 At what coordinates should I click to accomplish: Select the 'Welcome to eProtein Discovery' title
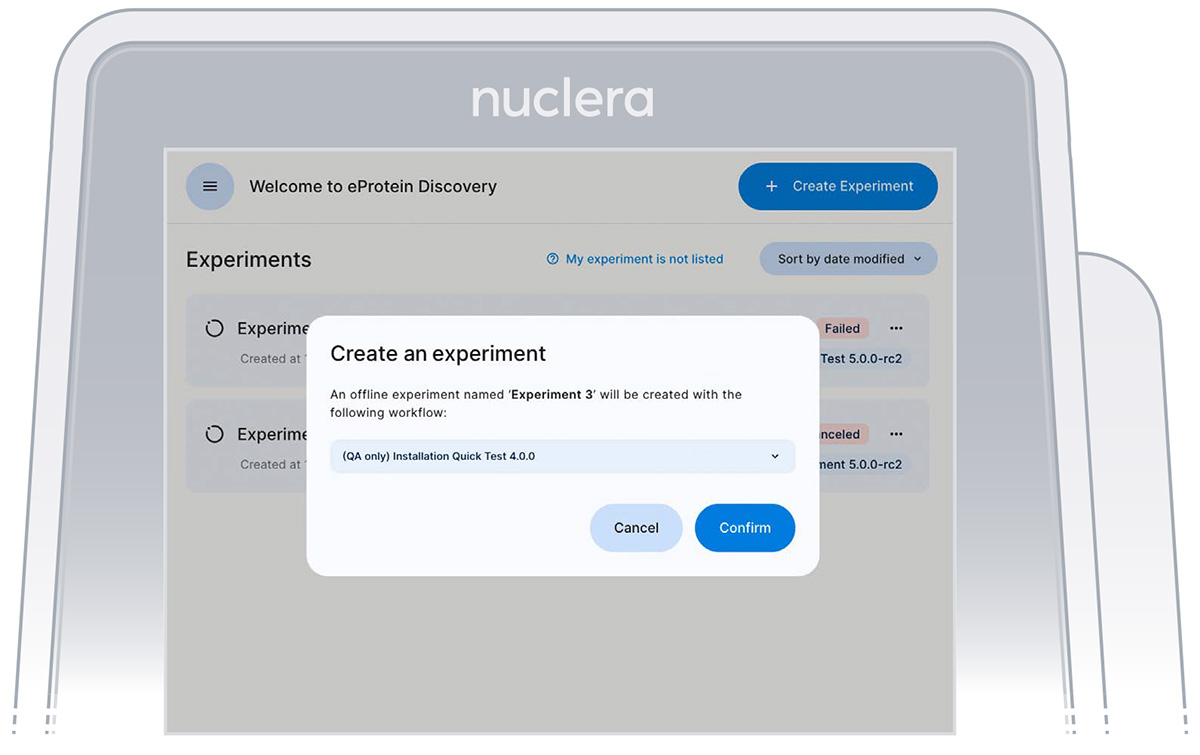point(373,186)
